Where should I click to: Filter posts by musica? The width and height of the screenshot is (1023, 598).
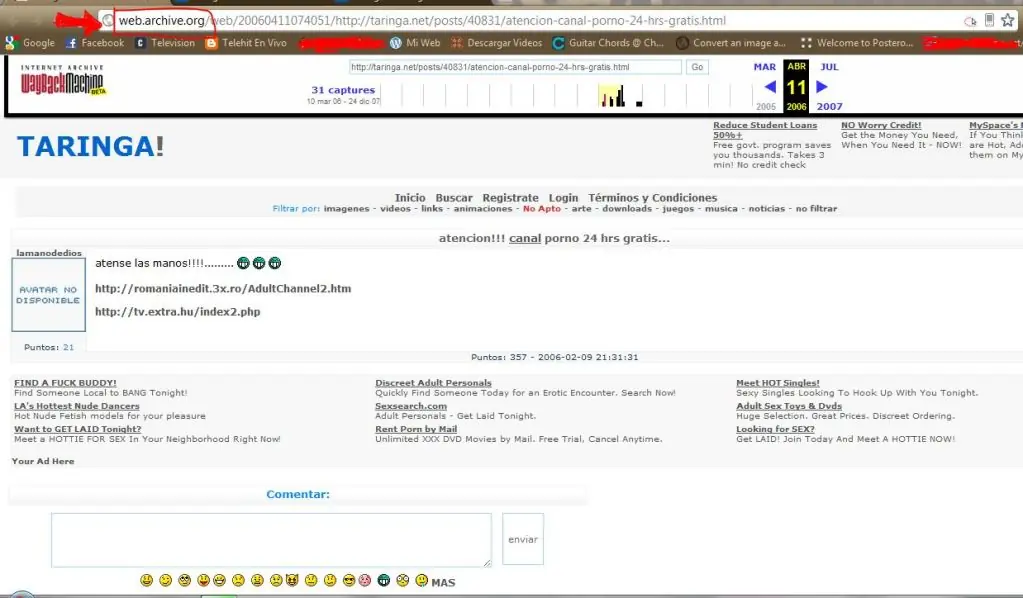click(721, 209)
